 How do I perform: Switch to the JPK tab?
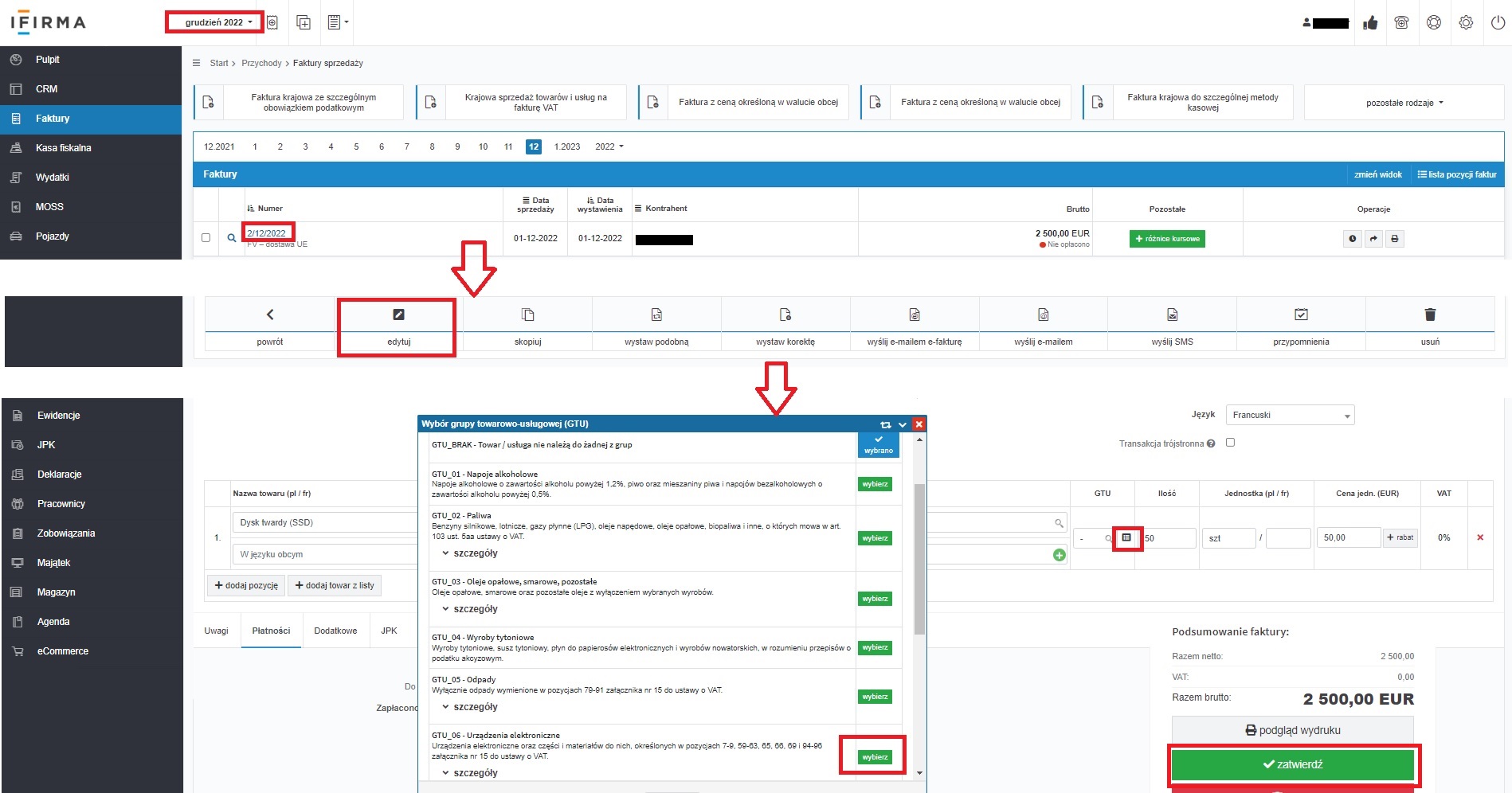coord(389,631)
